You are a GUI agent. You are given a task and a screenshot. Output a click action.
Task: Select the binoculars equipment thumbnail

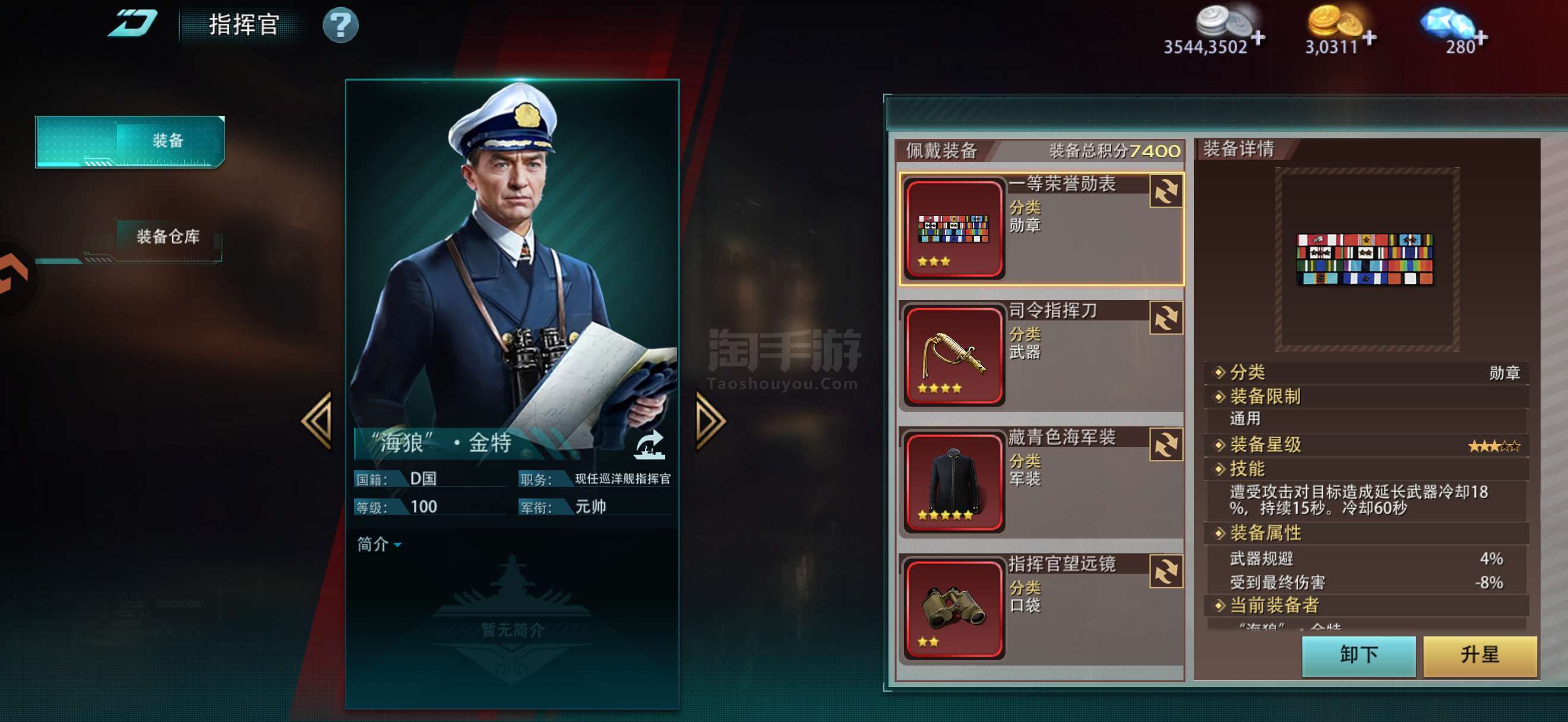954,608
